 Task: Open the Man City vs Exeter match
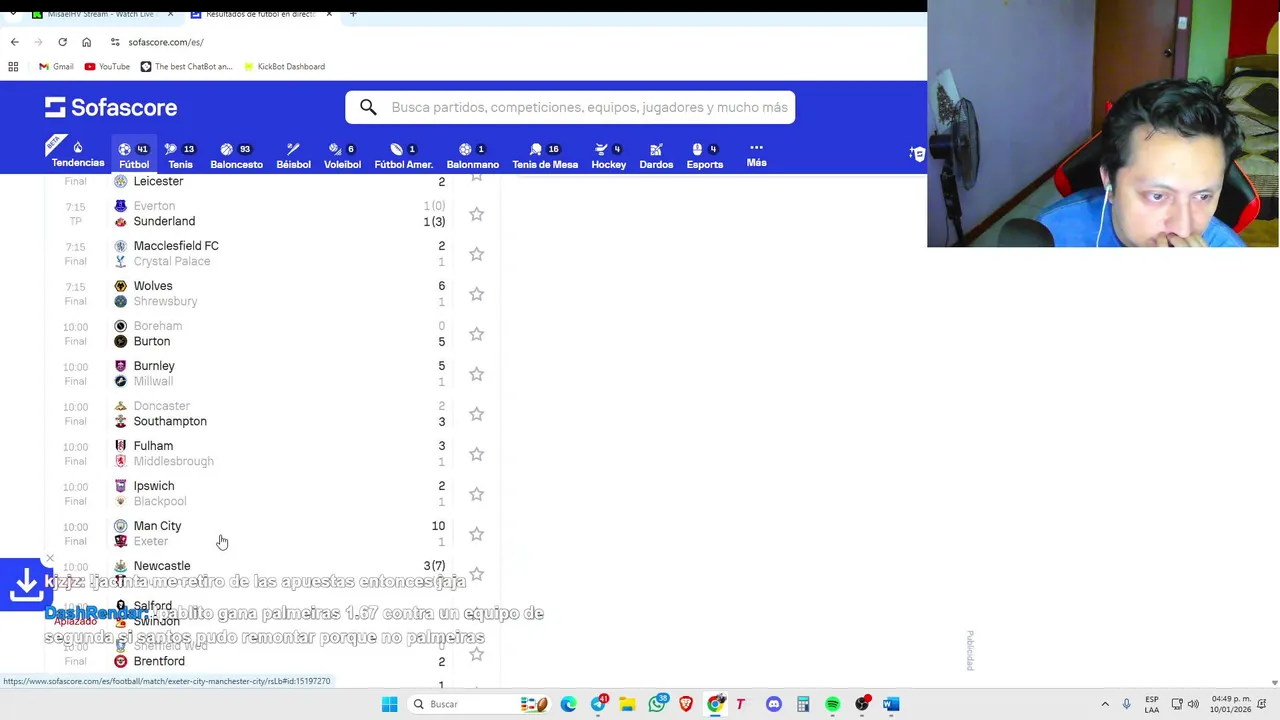272,534
